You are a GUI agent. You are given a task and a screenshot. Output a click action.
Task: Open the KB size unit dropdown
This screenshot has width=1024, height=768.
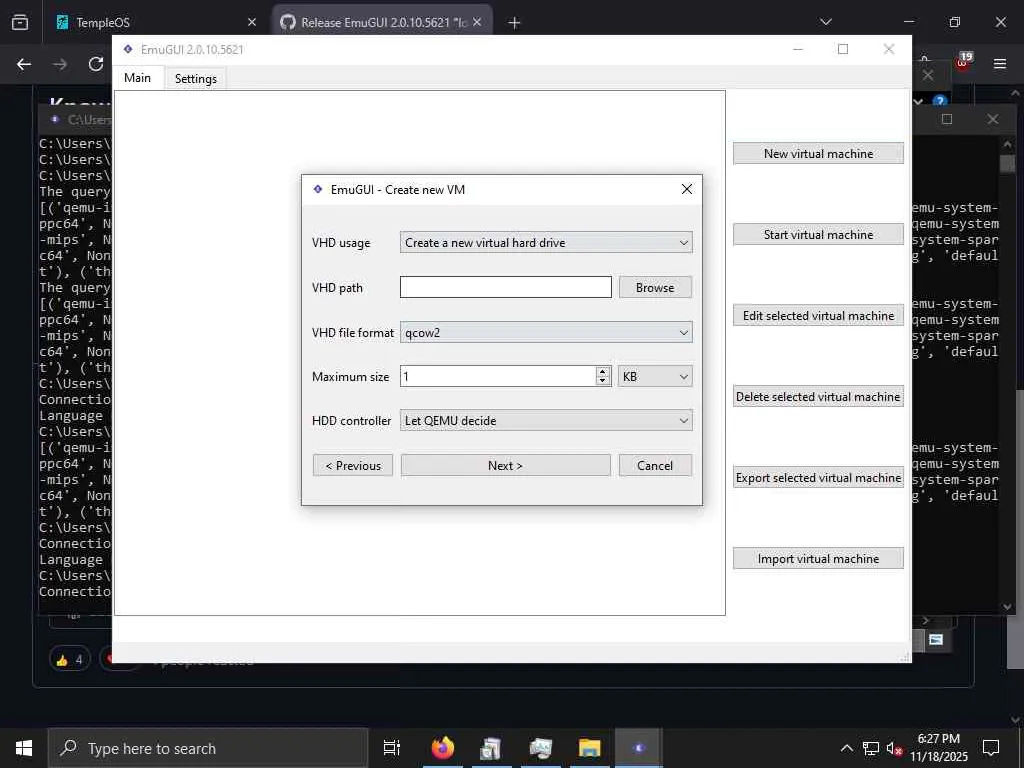coord(655,376)
